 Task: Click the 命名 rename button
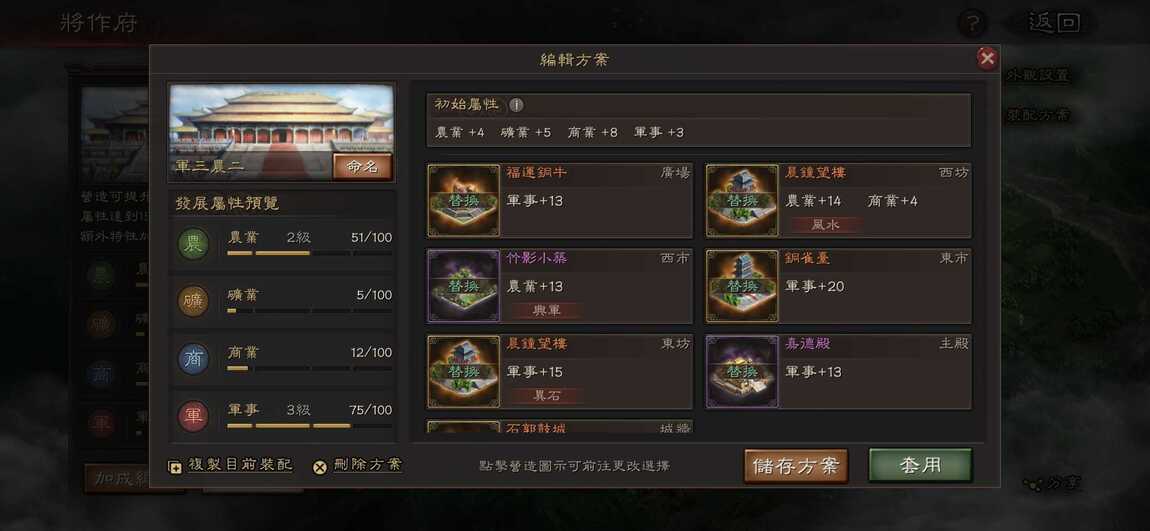tap(362, 166)
